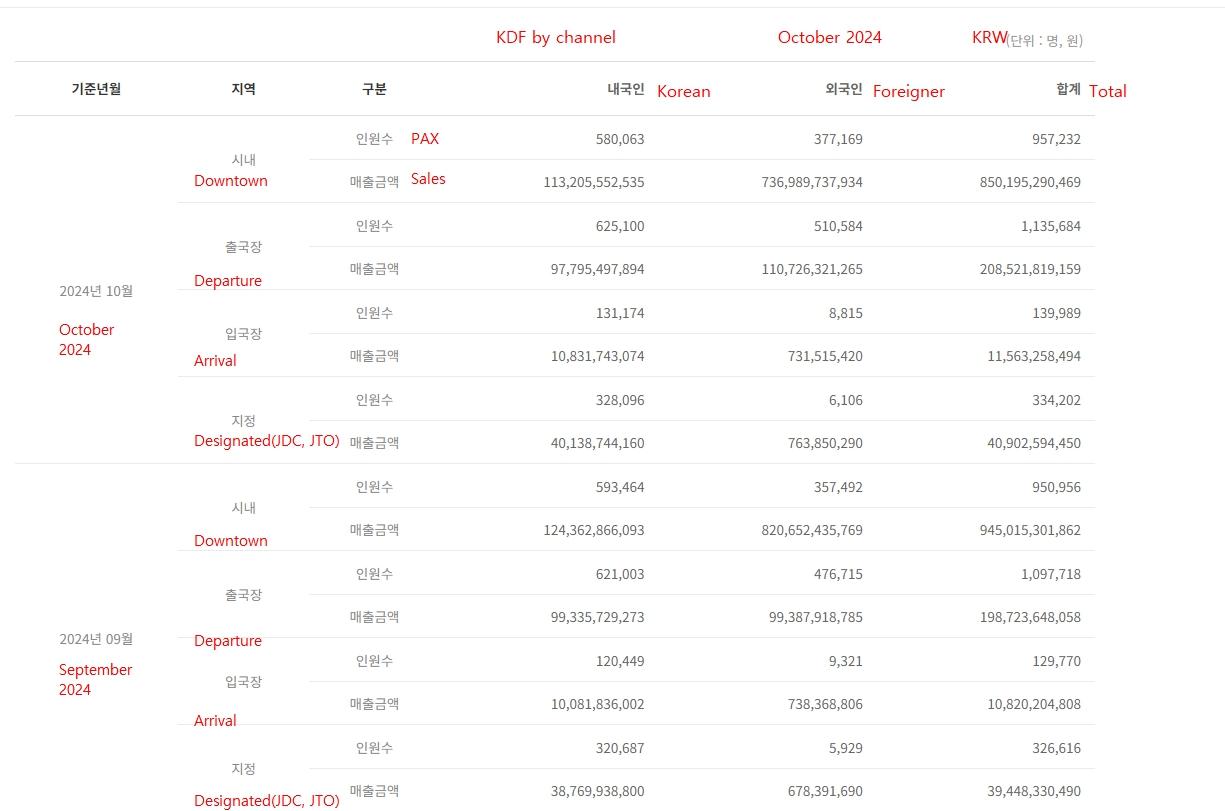The height and width of the screenshot is (811, 1225).
Task: Click the 합계 column header
Action: click(1068, 89)
